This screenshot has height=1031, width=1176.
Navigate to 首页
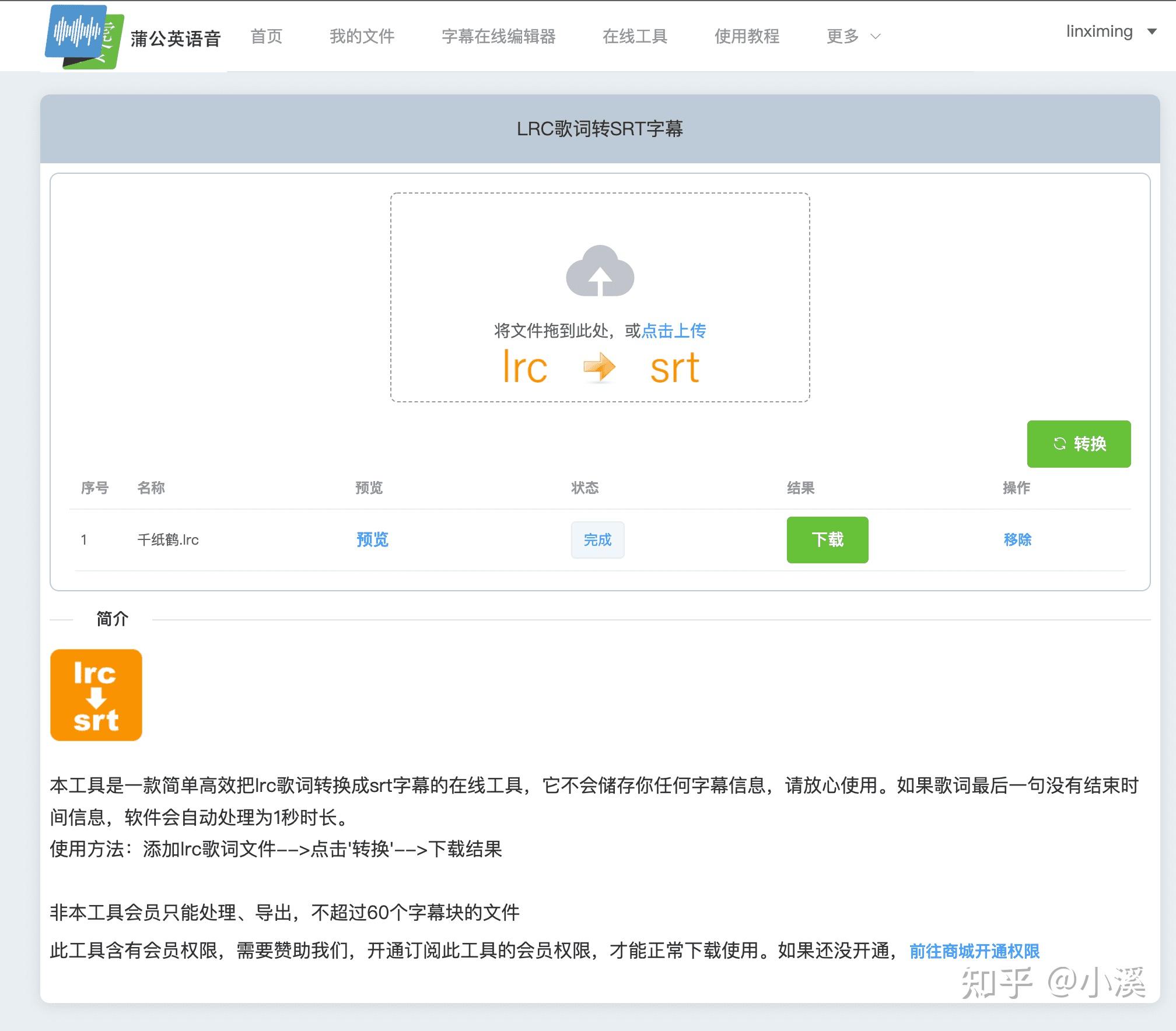pos(267,36)
